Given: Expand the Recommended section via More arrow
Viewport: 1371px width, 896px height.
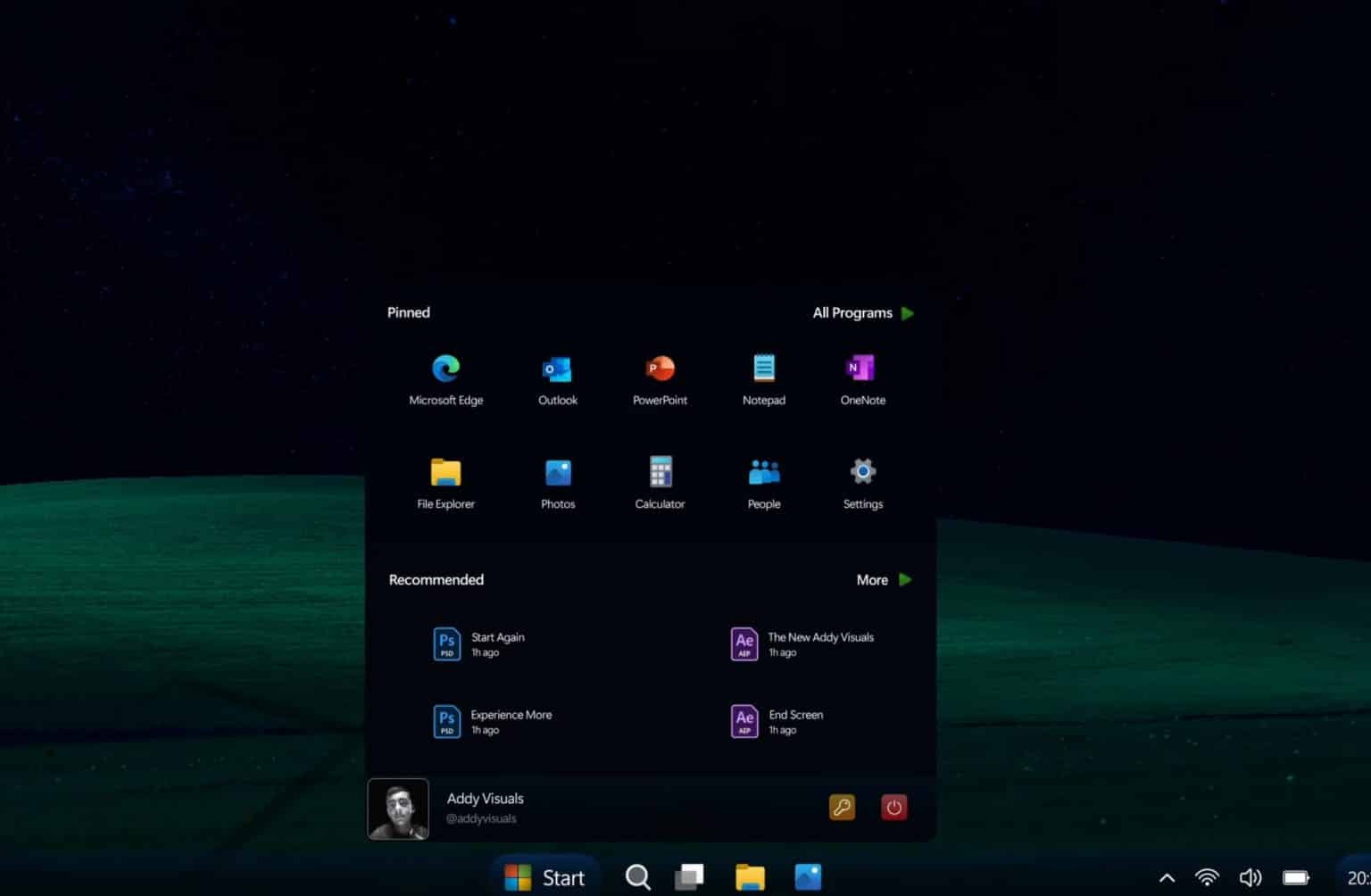Looking at the screenshot, I should coord(904,579).
